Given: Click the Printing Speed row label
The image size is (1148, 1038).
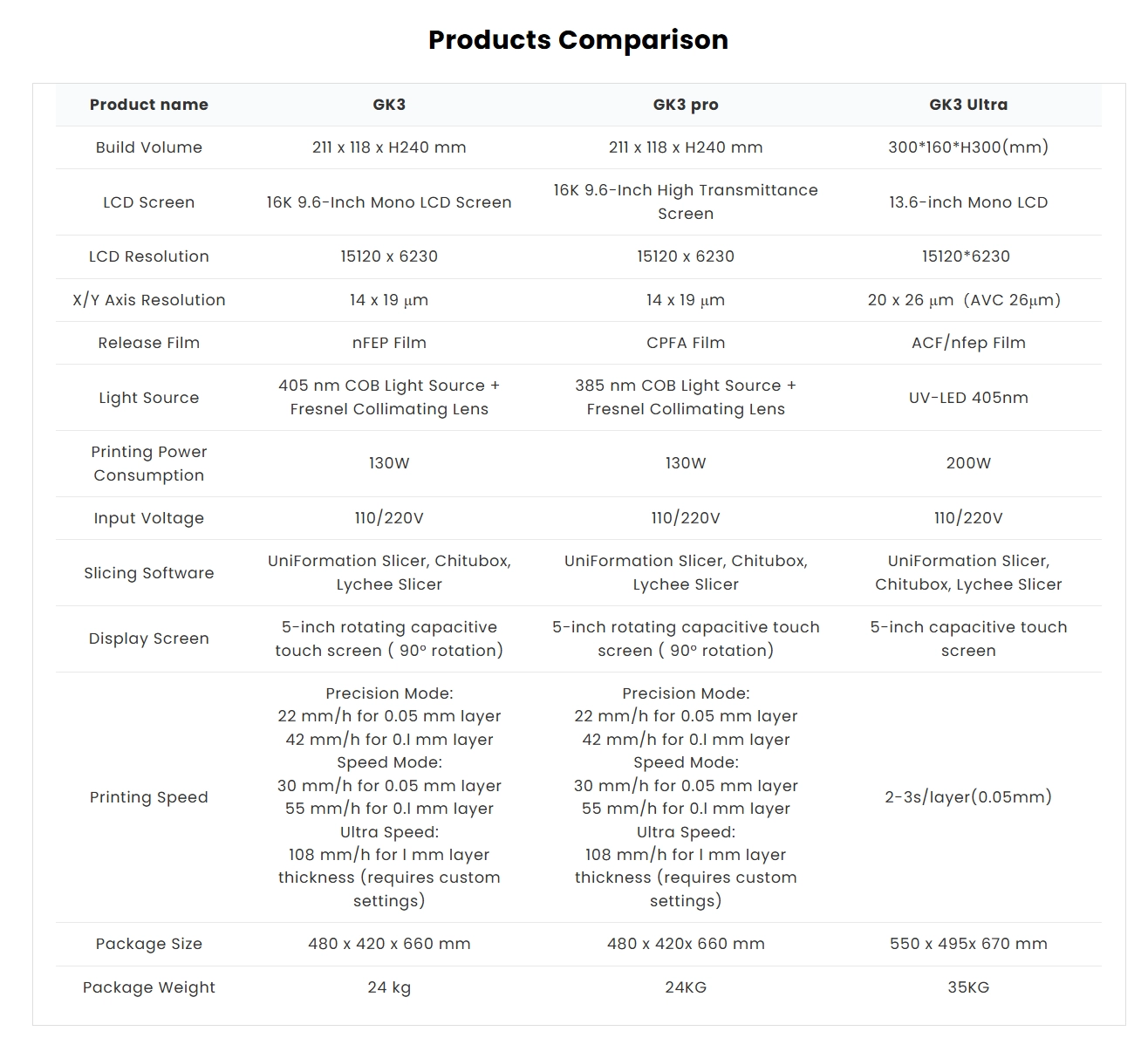Looking at the screenshot, I should pos(149,797).
